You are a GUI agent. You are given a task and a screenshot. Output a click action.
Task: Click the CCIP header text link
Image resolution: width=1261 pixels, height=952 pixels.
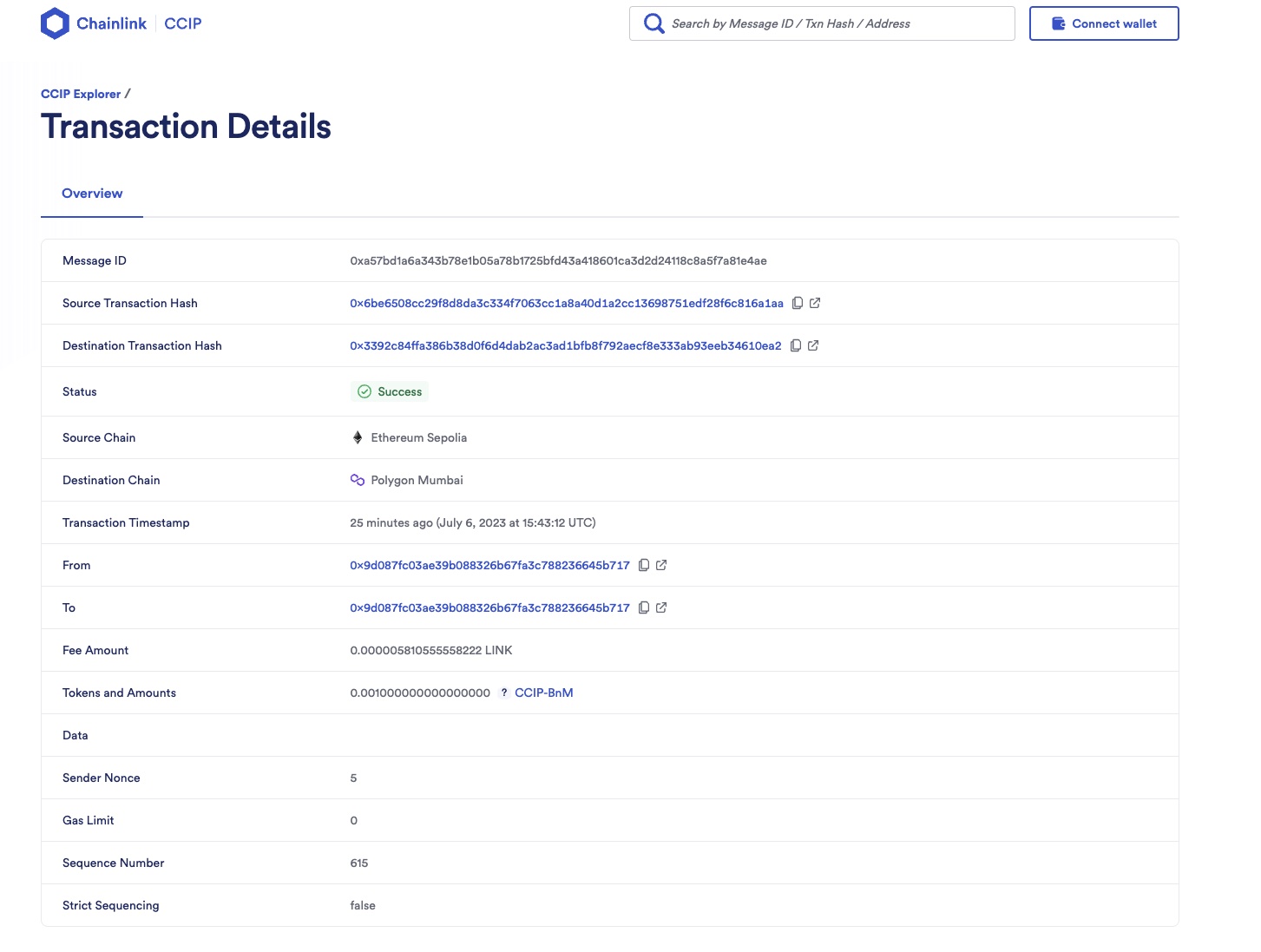183,23
